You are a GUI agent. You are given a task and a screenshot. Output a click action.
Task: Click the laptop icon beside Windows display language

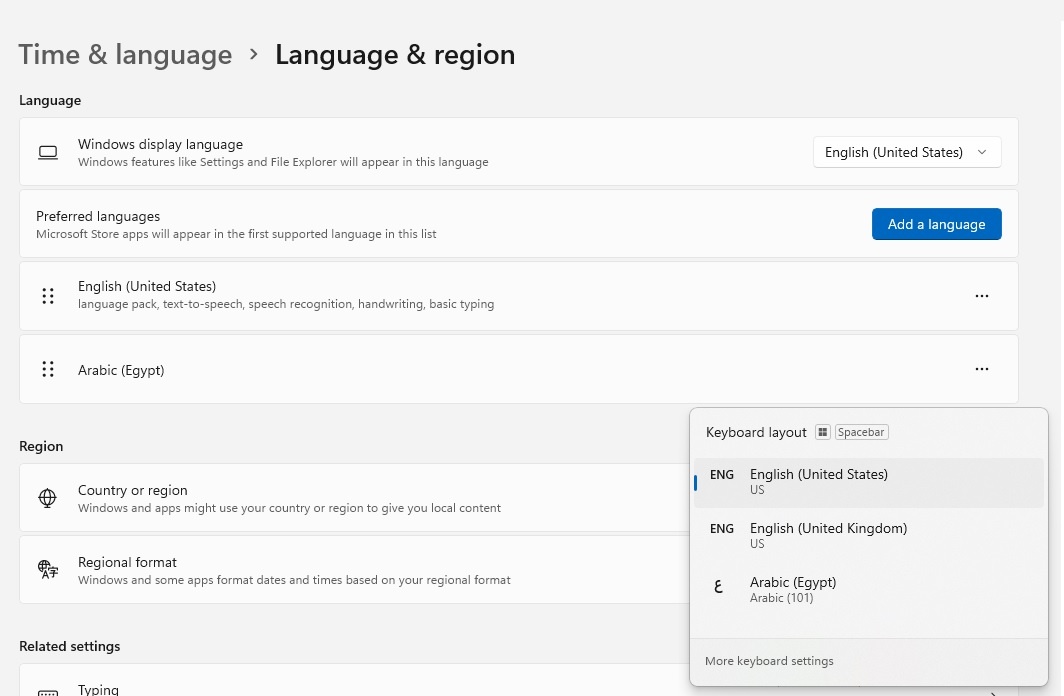(48, 152)
